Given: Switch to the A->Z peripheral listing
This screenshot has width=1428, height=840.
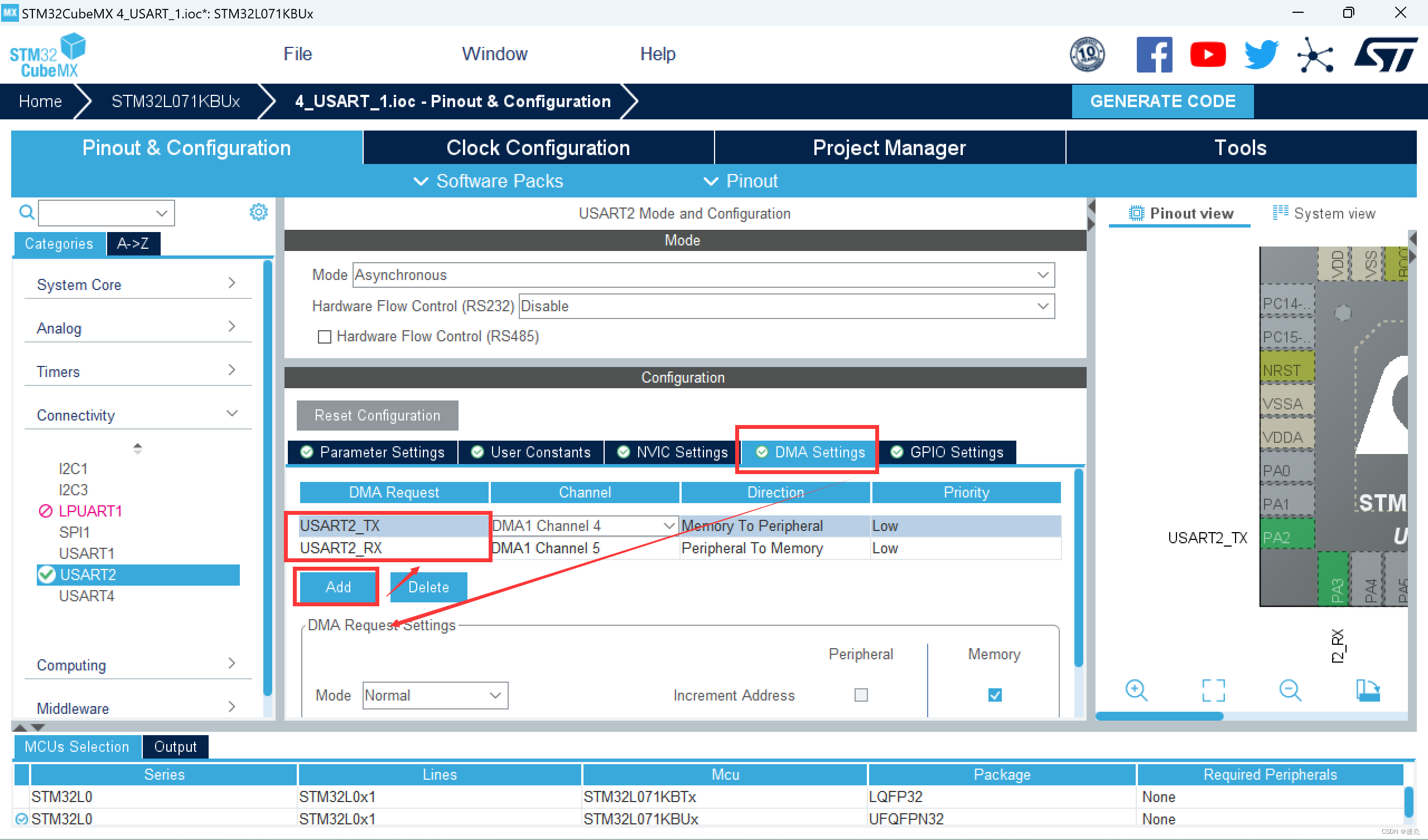Looking at the screenshot, I should click(x=133, y=244).
